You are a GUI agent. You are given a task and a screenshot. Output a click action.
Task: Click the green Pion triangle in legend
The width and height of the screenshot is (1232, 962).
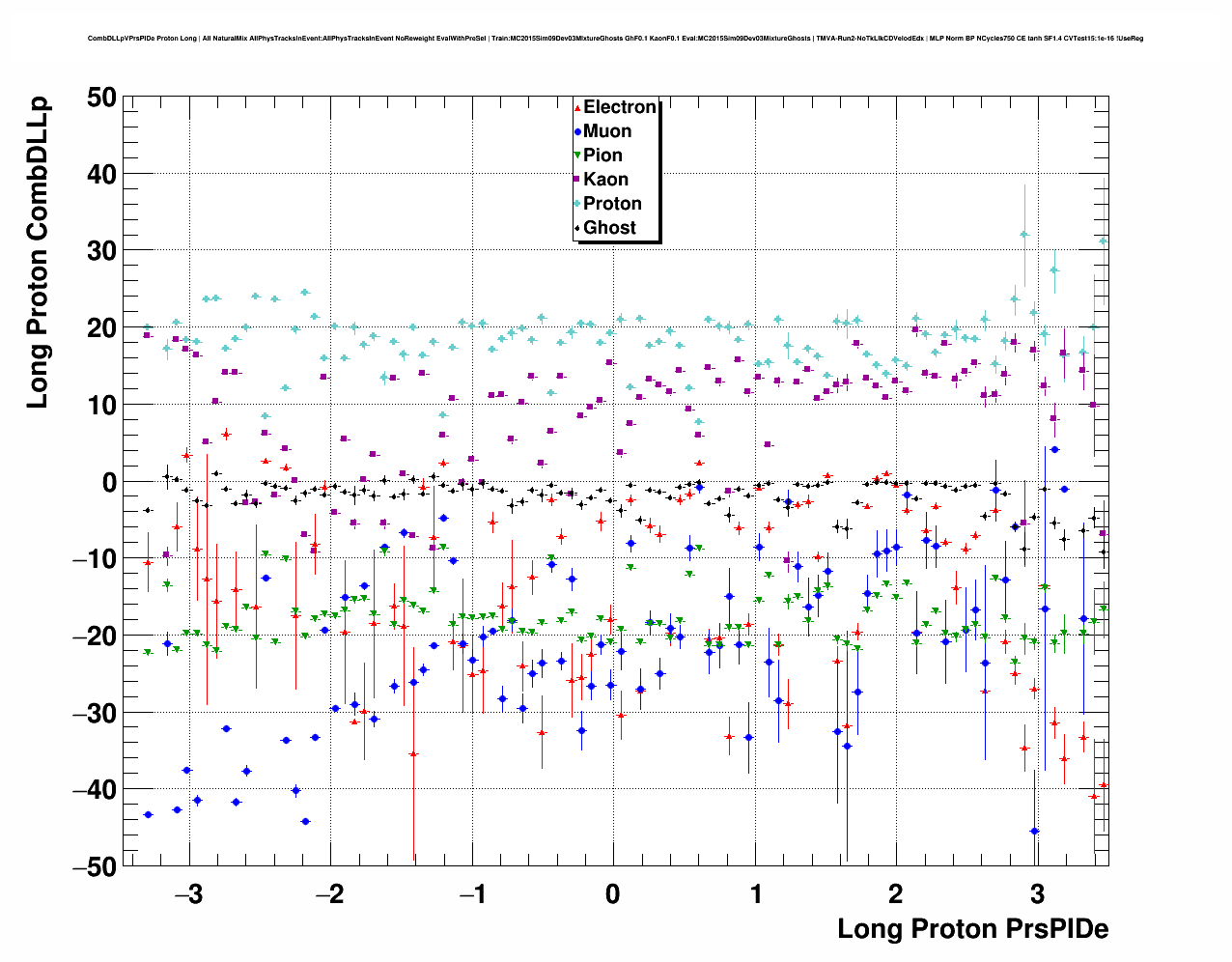point(577,156)
